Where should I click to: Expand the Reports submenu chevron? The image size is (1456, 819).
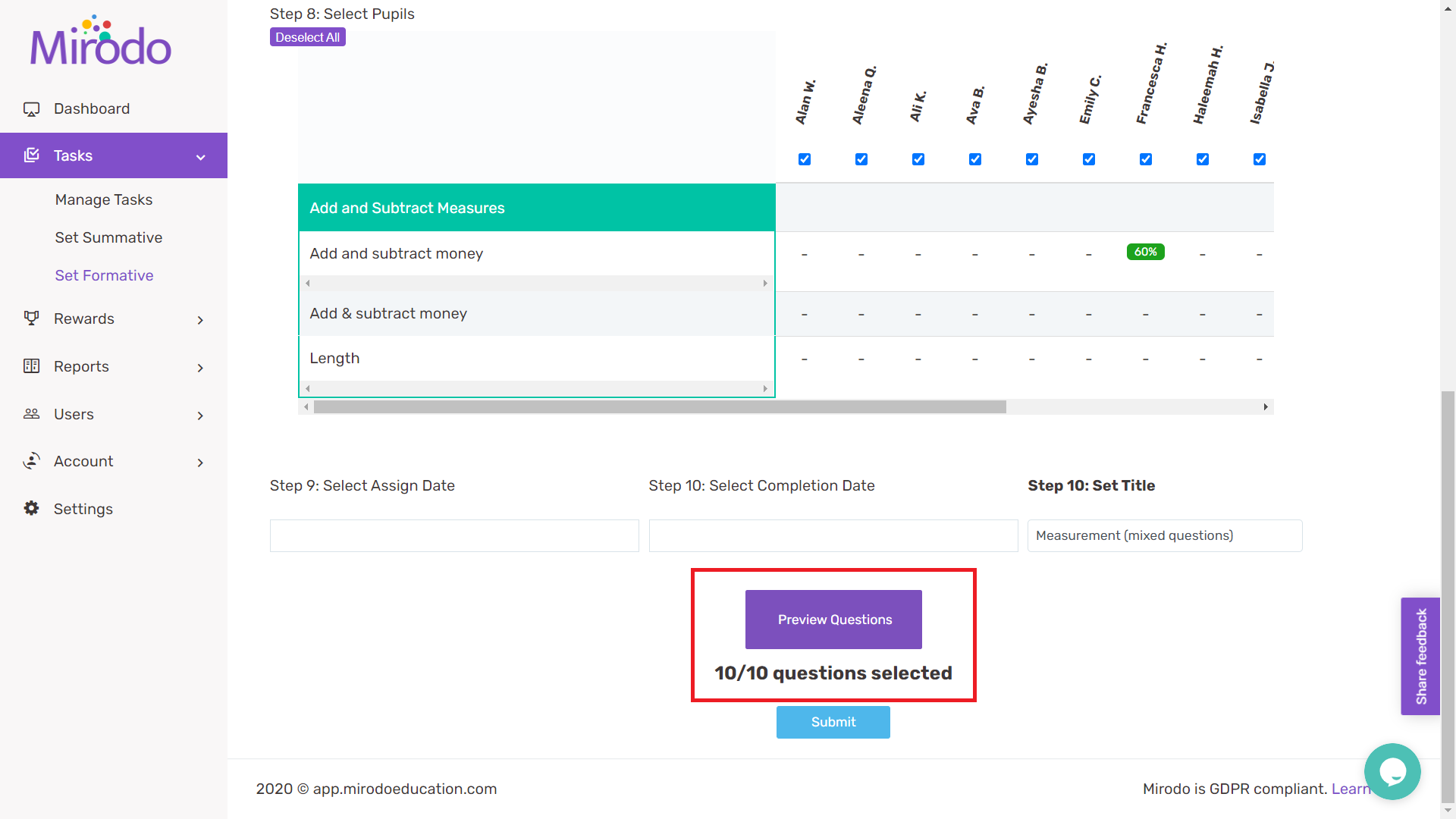click(x=200, y=368)
